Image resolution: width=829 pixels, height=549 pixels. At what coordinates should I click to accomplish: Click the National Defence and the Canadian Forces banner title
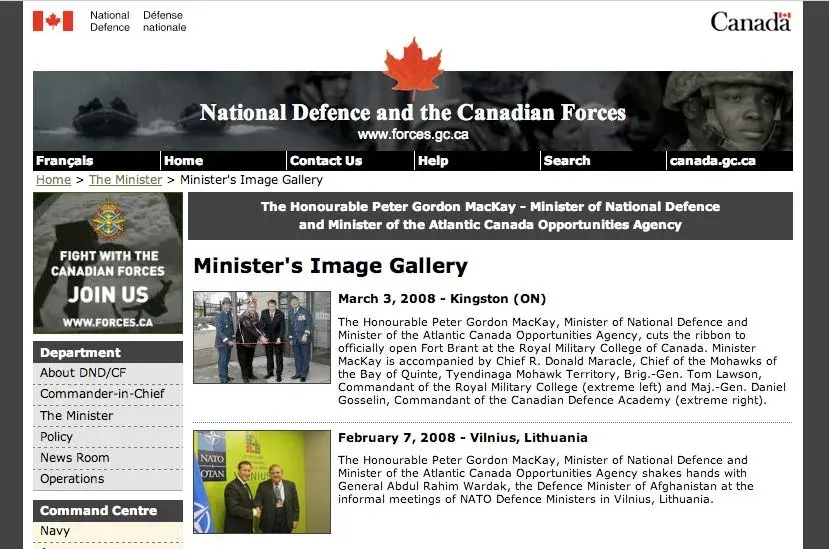click(x=413, y=113)
